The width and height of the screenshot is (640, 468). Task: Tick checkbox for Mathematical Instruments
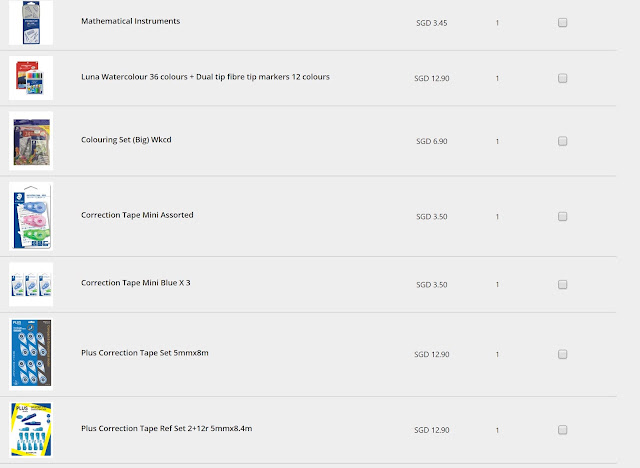point(562,22)
